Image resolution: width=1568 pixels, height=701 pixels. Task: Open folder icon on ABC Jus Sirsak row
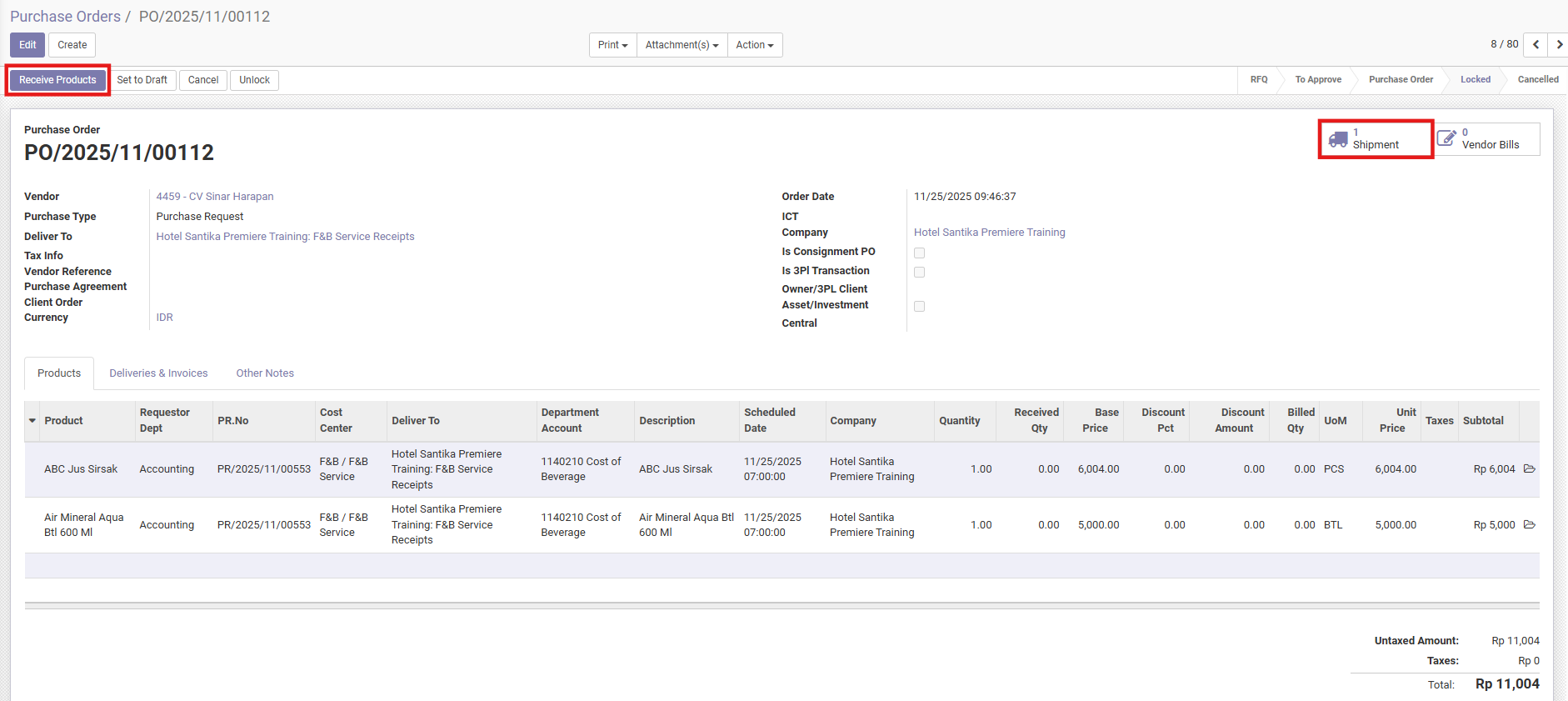1529,469
